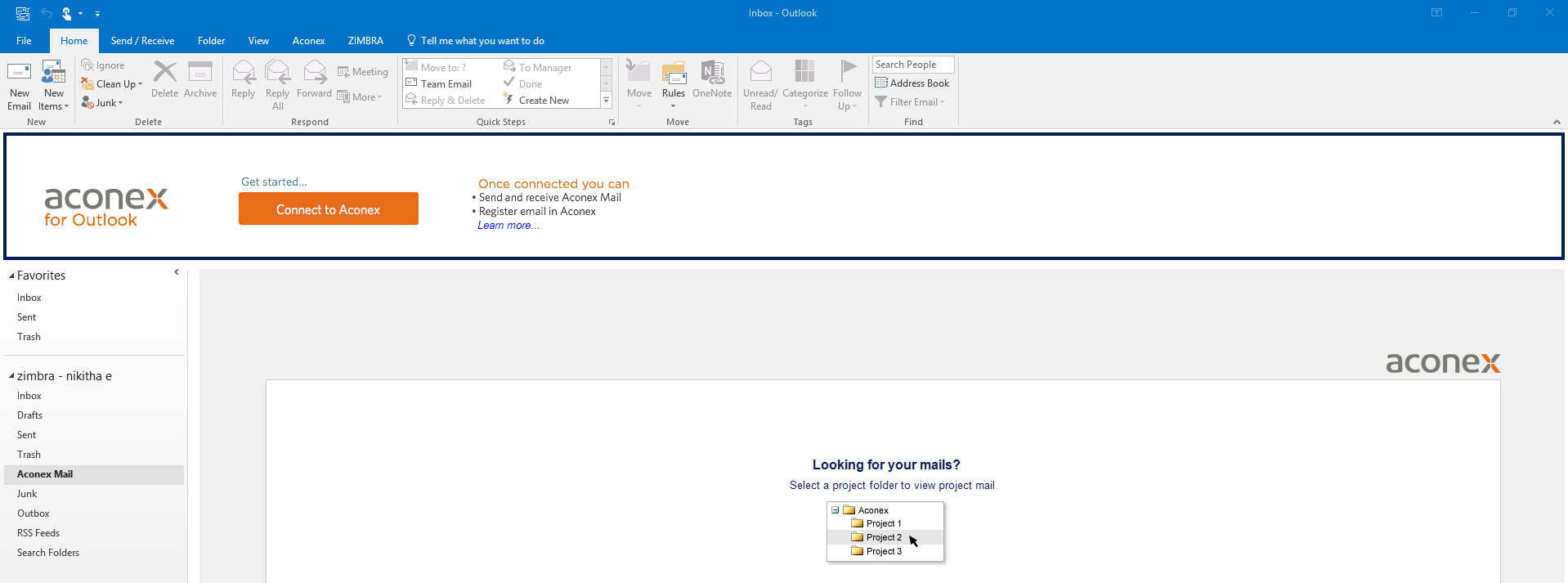This screenshot has height=583, width=1568.
Task: Select the Move to: ? quick step
Action: [x=436, y=67]
